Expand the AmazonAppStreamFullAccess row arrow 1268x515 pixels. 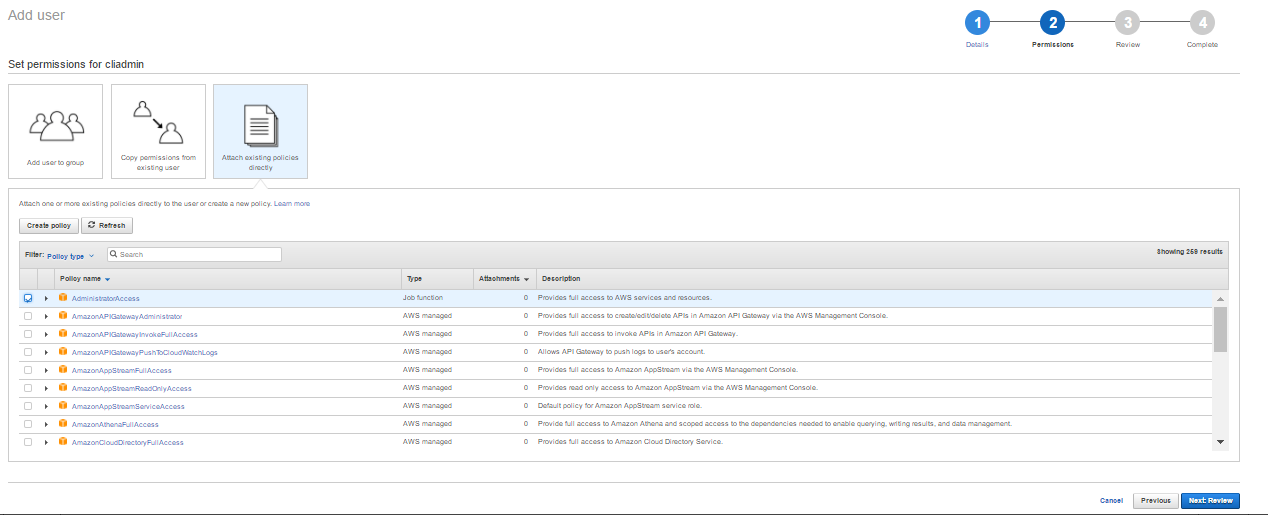(46, 370)
